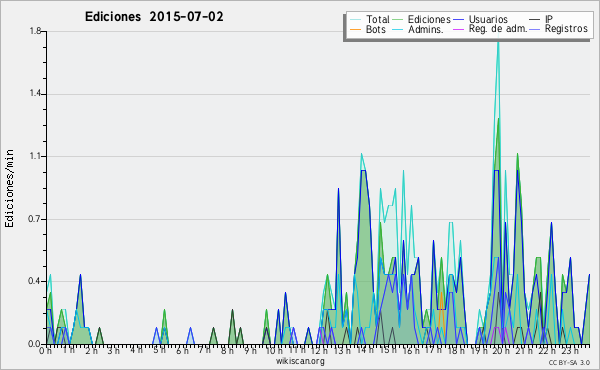Click the 1.4 y-axis value
Viewport: 600px width, 370px height.
[35, 94]
